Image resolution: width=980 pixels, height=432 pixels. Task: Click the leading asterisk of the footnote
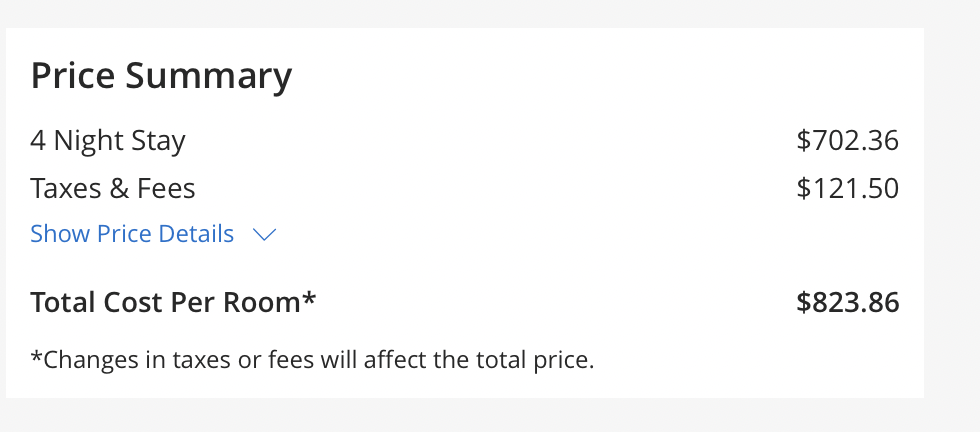(36, 354)
